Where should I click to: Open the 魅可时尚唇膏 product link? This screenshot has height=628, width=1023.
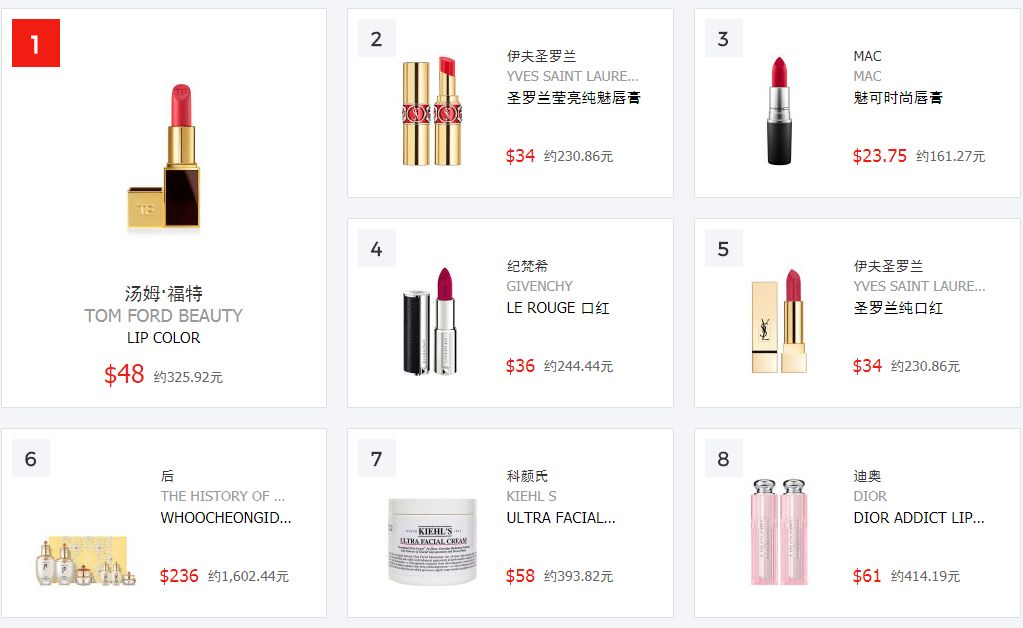[x=898, y=98]
